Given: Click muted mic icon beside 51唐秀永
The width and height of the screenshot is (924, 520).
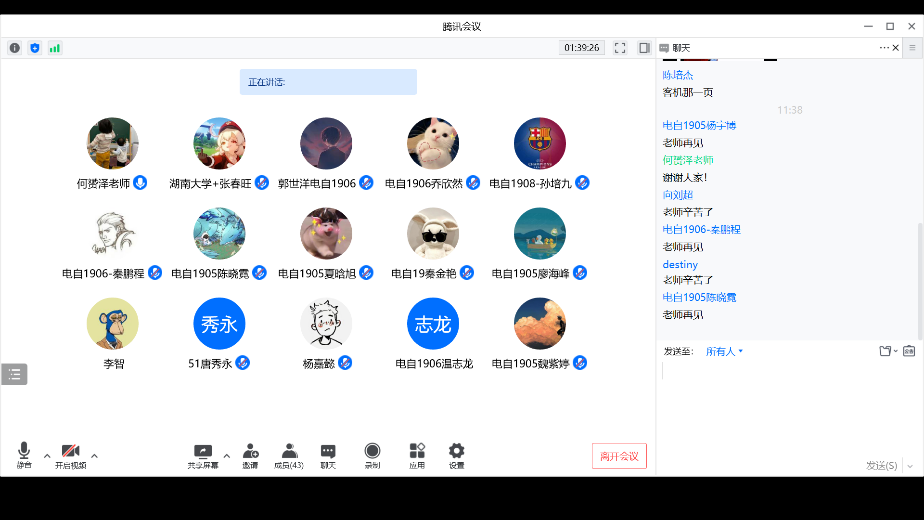Looking at the screenshot, I should 242,363.
